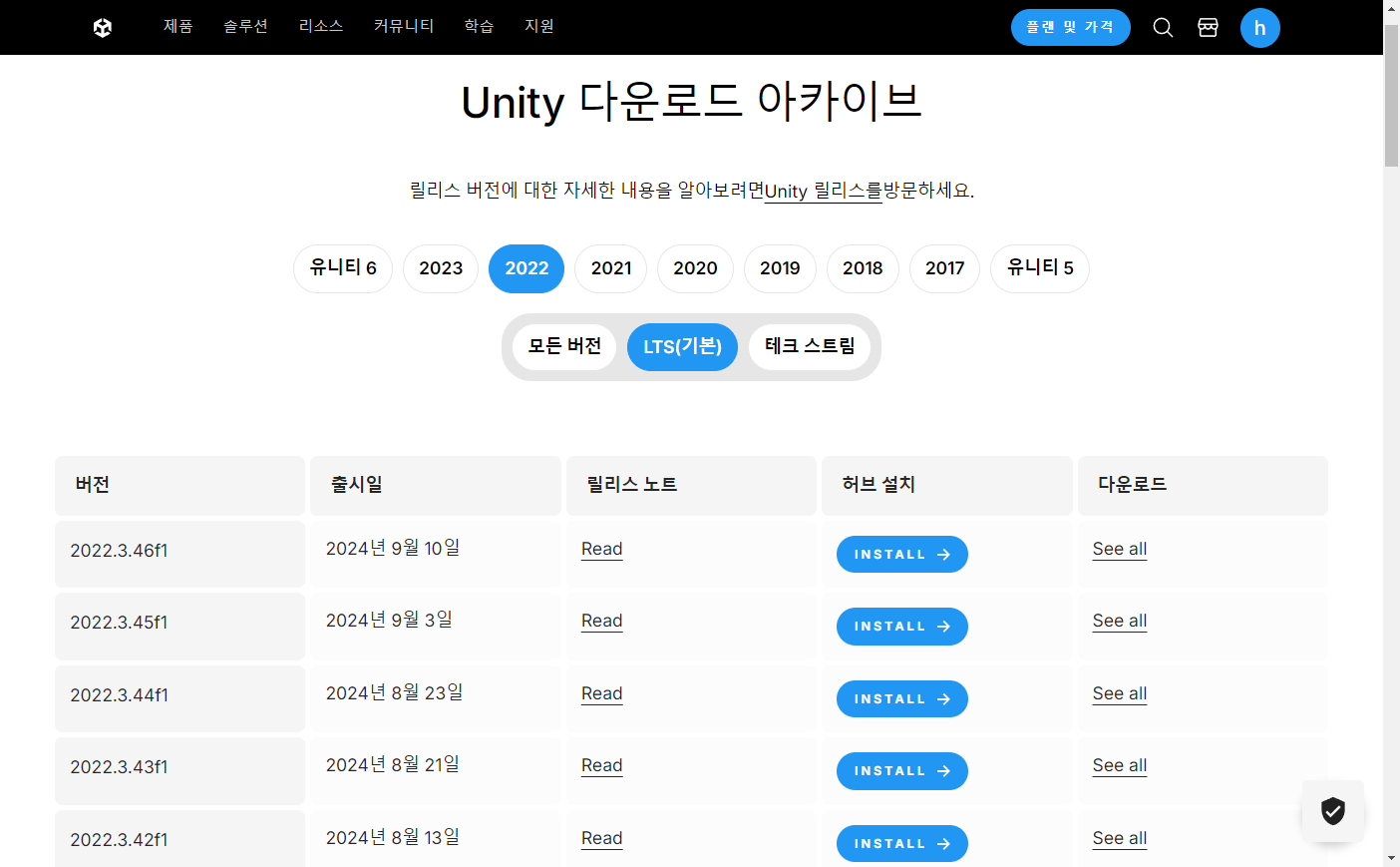This screenshot has width=1400, height=867.
Task: Select the 2022 version tab
Action: tap(526, 268)
